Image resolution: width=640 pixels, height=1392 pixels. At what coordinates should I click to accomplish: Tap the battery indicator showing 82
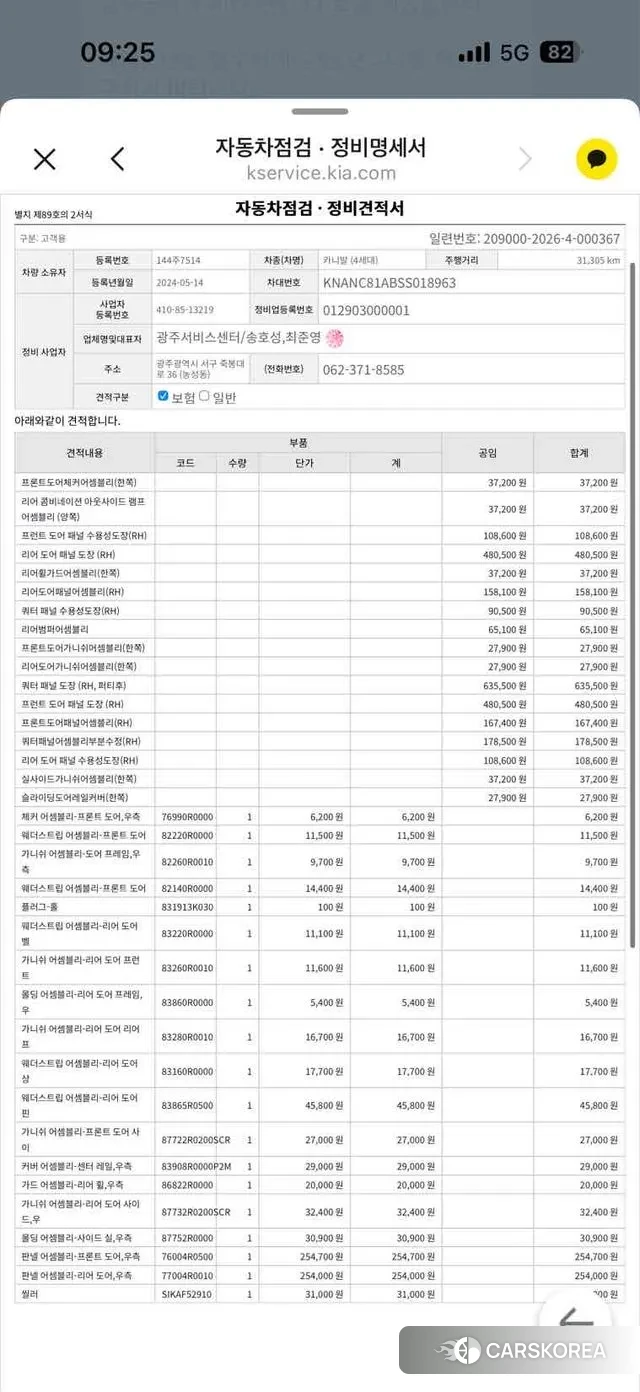[557, 52]
